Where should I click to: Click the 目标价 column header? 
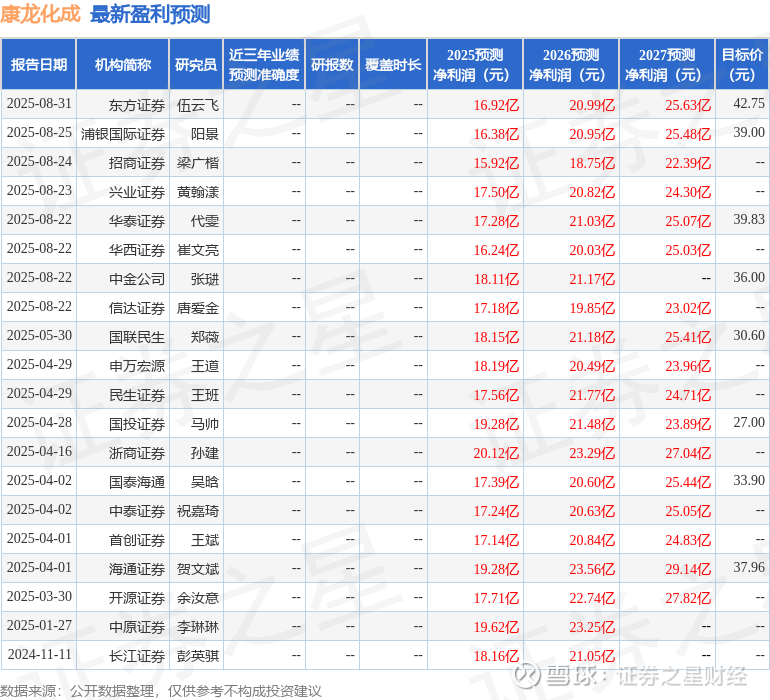[x=742, y=65]
